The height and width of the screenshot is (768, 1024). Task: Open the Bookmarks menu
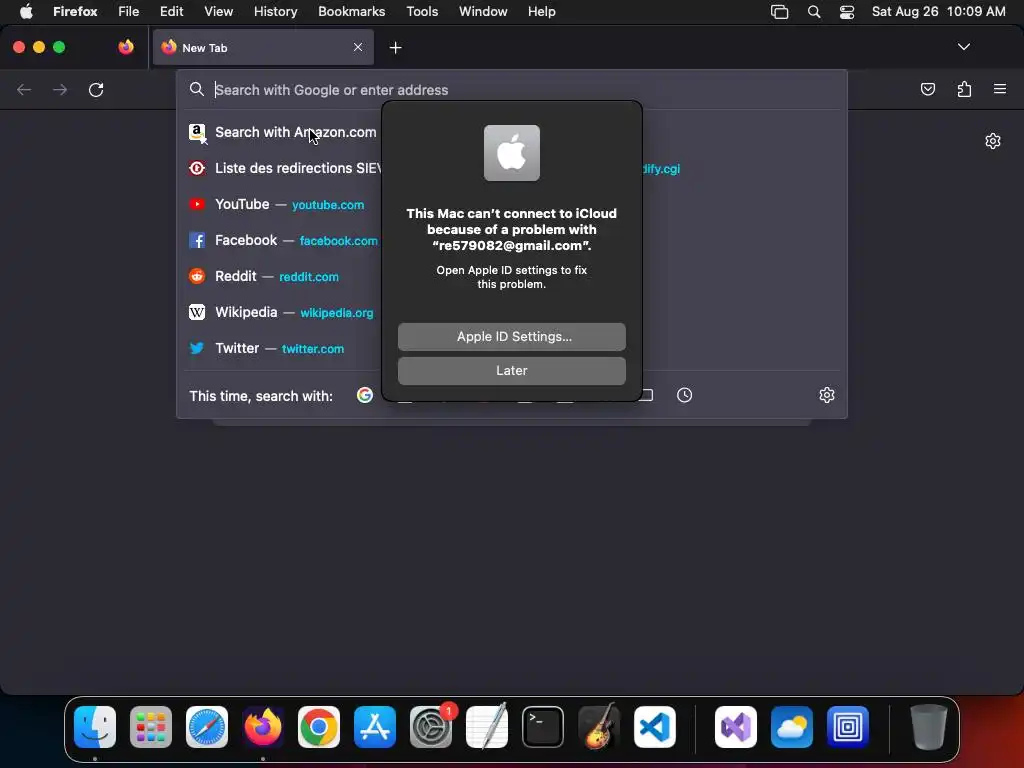[x=351, y=12]
